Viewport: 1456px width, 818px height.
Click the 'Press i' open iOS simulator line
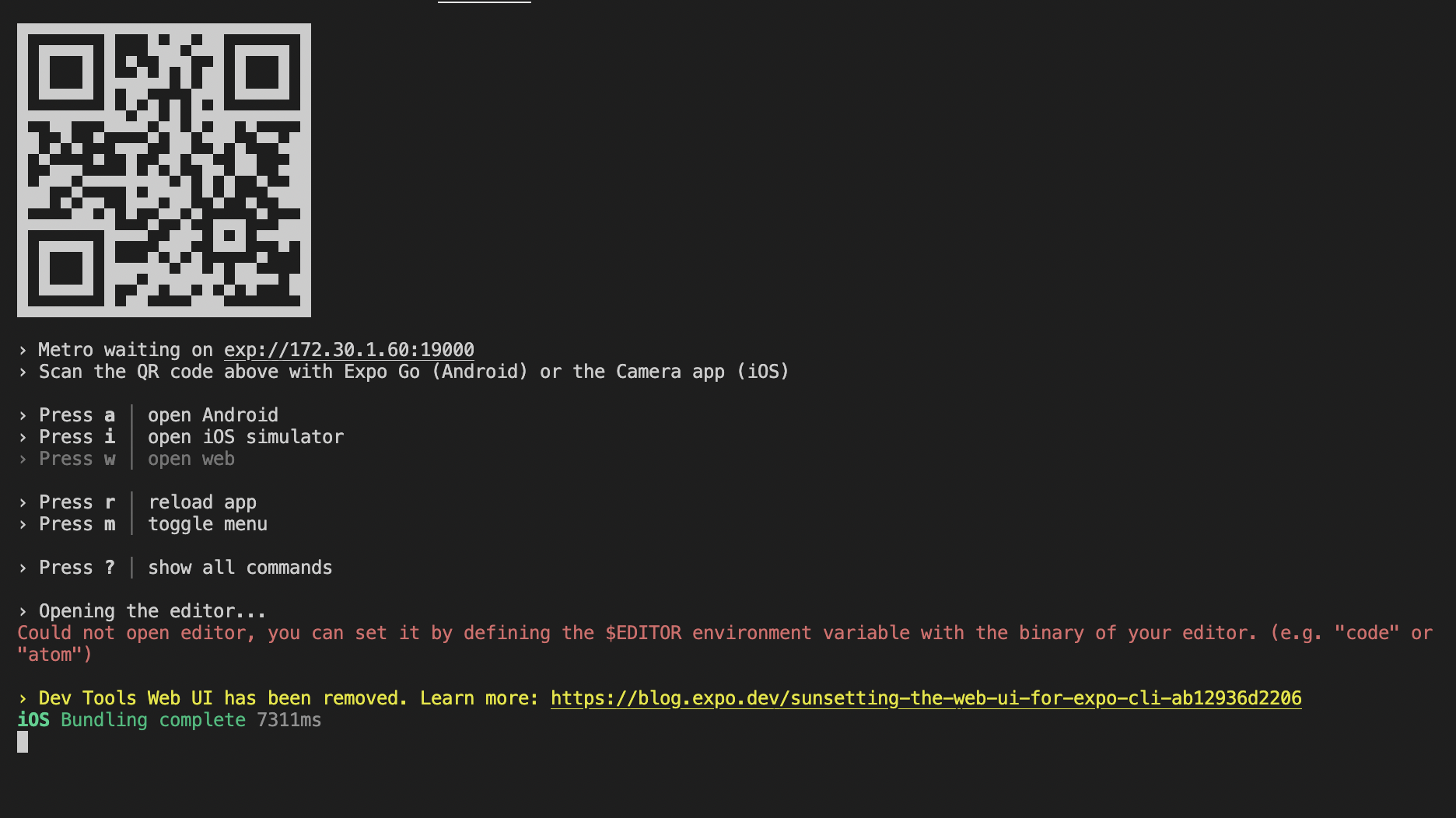pos(181,437)
